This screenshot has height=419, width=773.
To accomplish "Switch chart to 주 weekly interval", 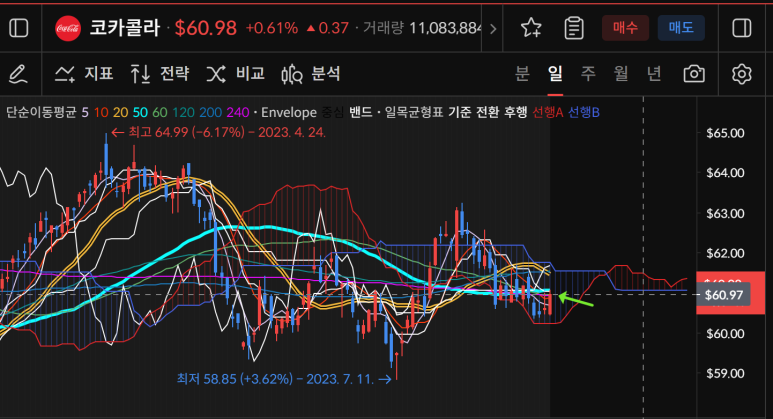I will click(x=588, y=74).
